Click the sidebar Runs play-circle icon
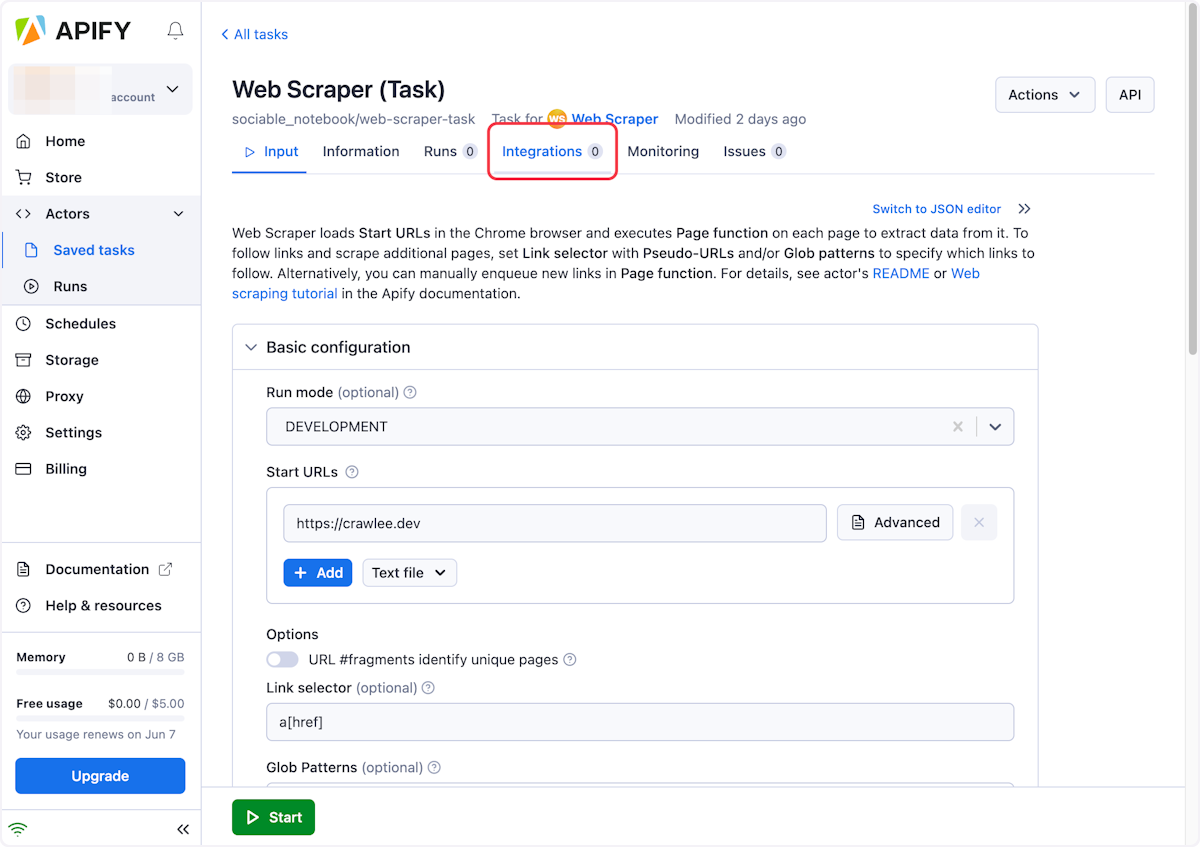Image resolution: width=1200 pixels, height=847 pixels. click(x=32, y=286)
